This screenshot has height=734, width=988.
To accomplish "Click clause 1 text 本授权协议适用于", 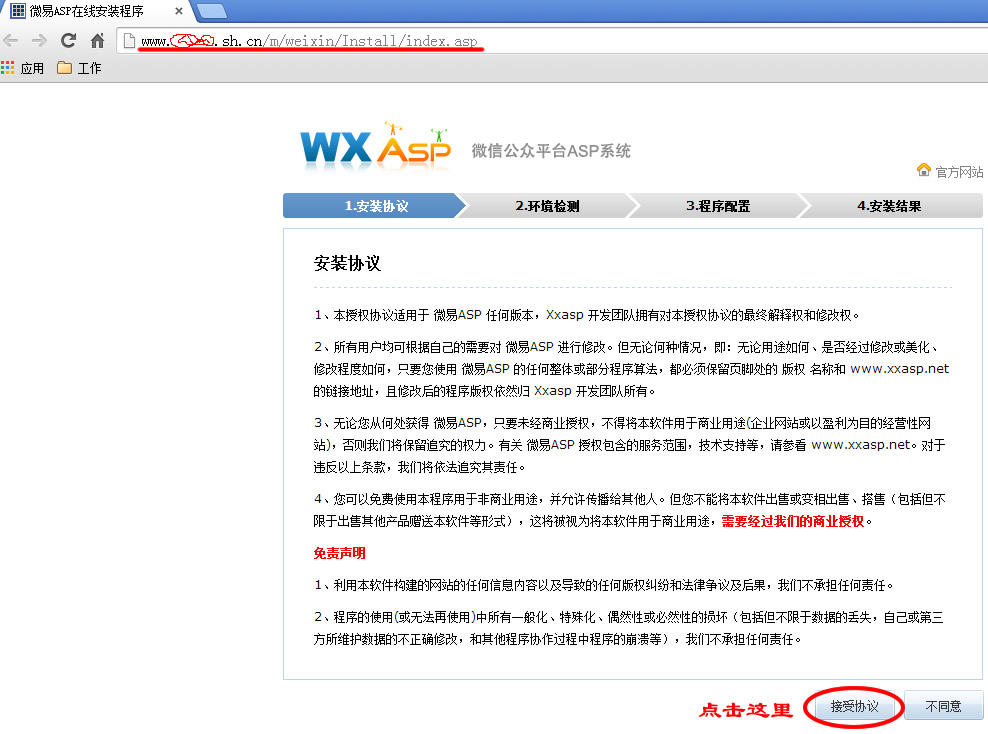I will (x=381, y=315).
